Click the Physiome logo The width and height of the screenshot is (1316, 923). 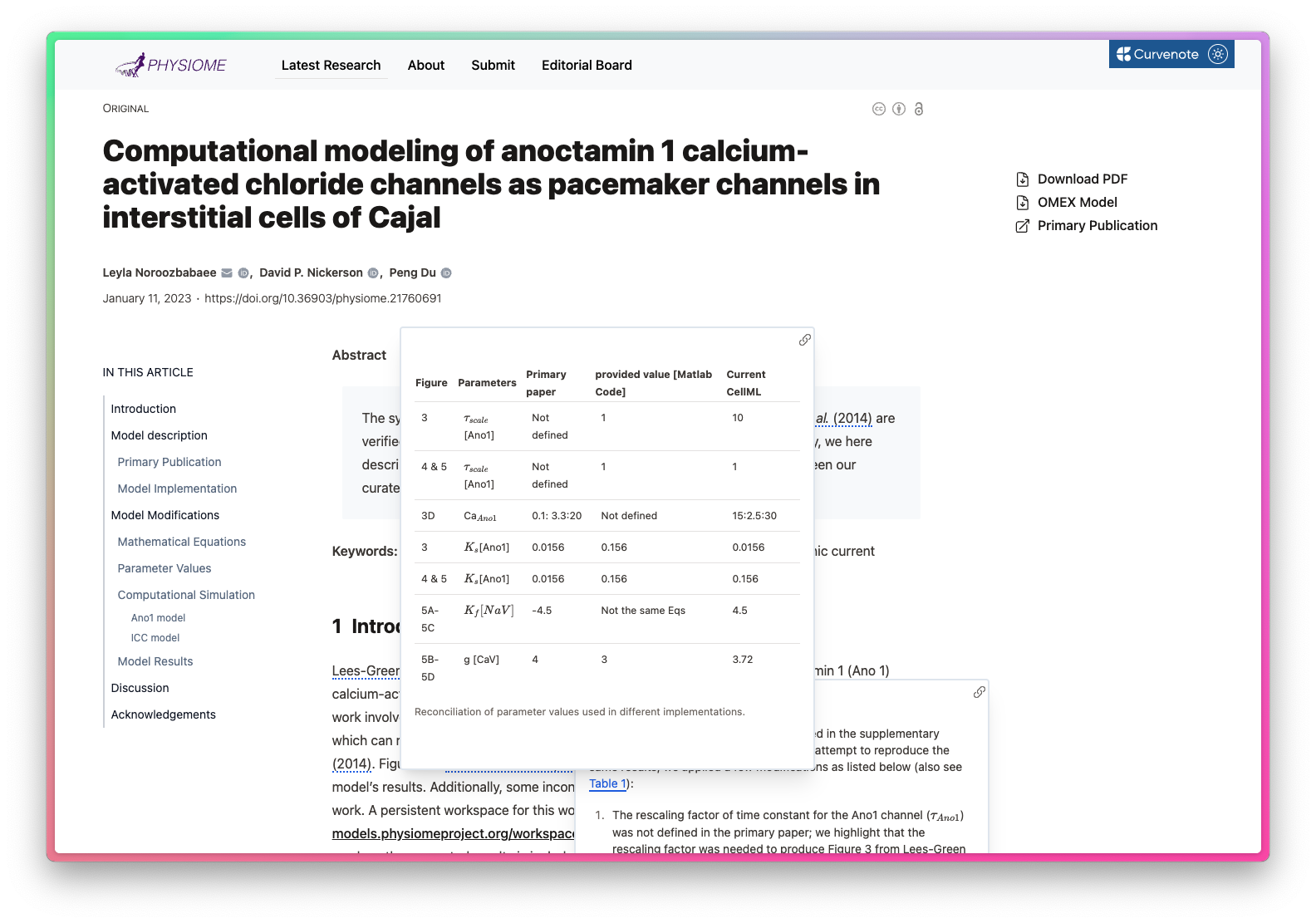pos(170,65)
